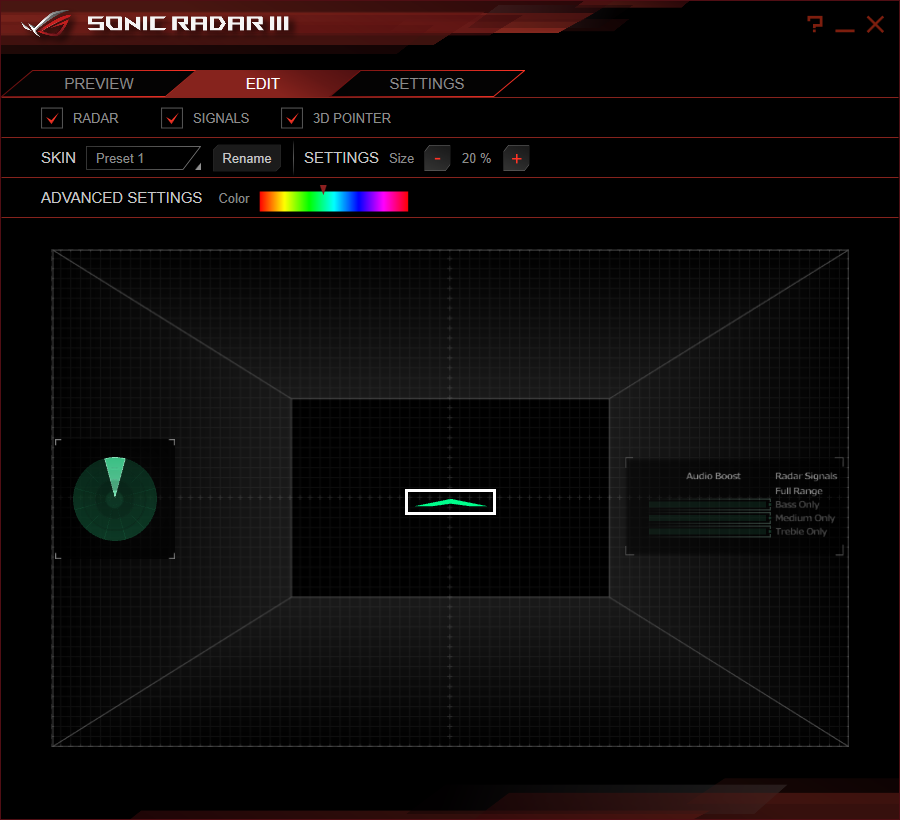Switch to the PREVIEW tab
The image size is (900, 820).
pyautogui.click(x=99, y=84)
